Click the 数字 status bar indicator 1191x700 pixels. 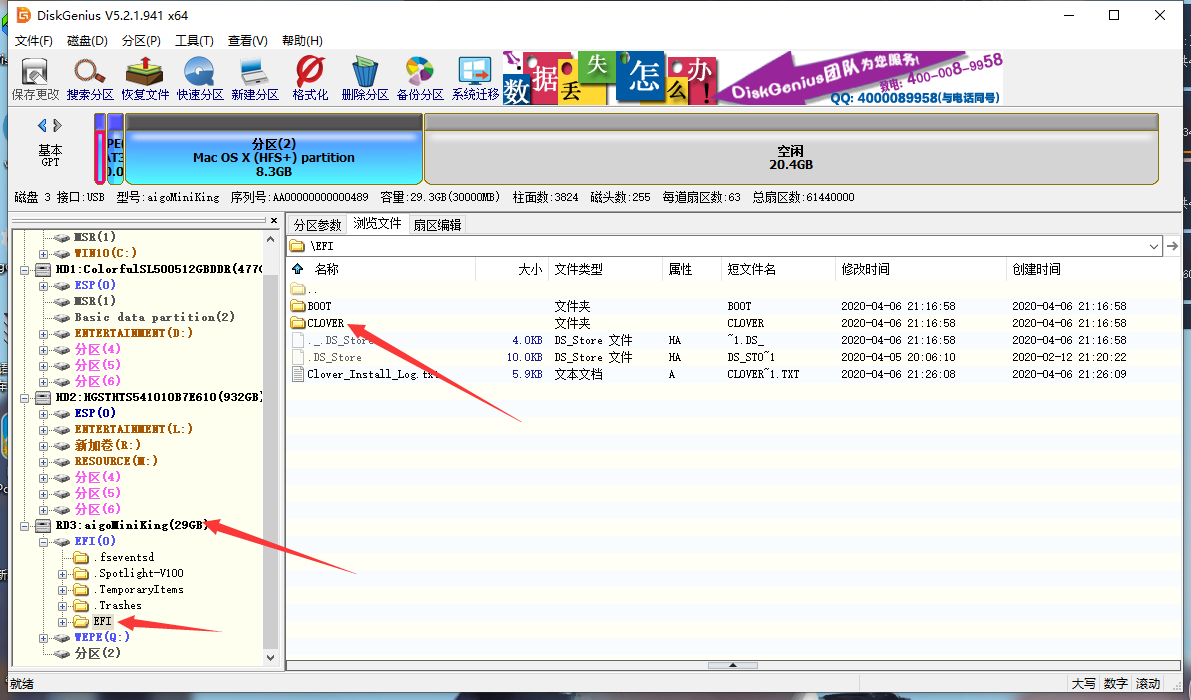[x=1115, y=684]
